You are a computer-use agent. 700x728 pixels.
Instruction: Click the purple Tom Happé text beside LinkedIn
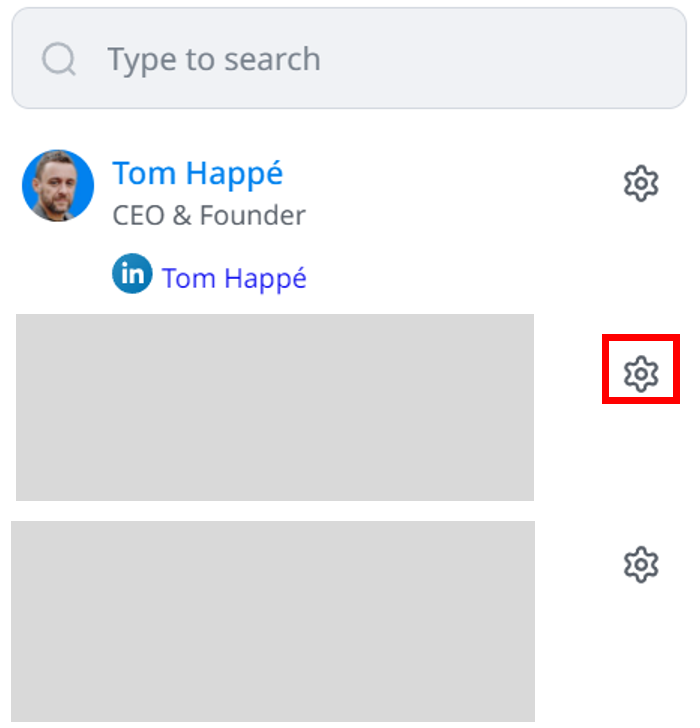click(x=234, y=278)
